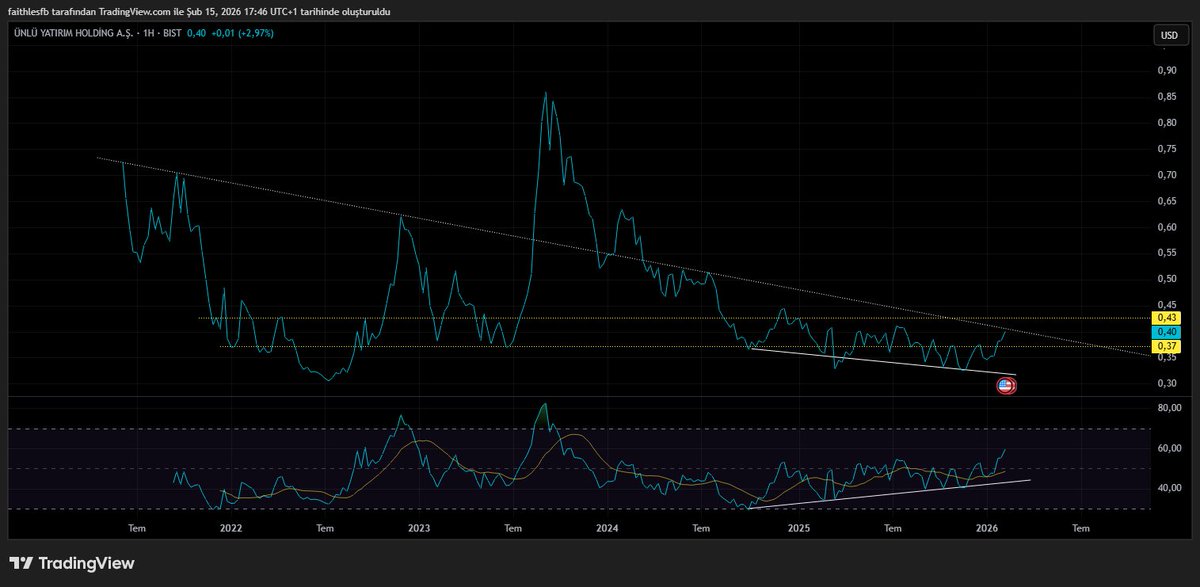The width and height of the screenshot is (1200, 587).
Task: Click the 60,00 indicator axis value
Action: 1169,448
